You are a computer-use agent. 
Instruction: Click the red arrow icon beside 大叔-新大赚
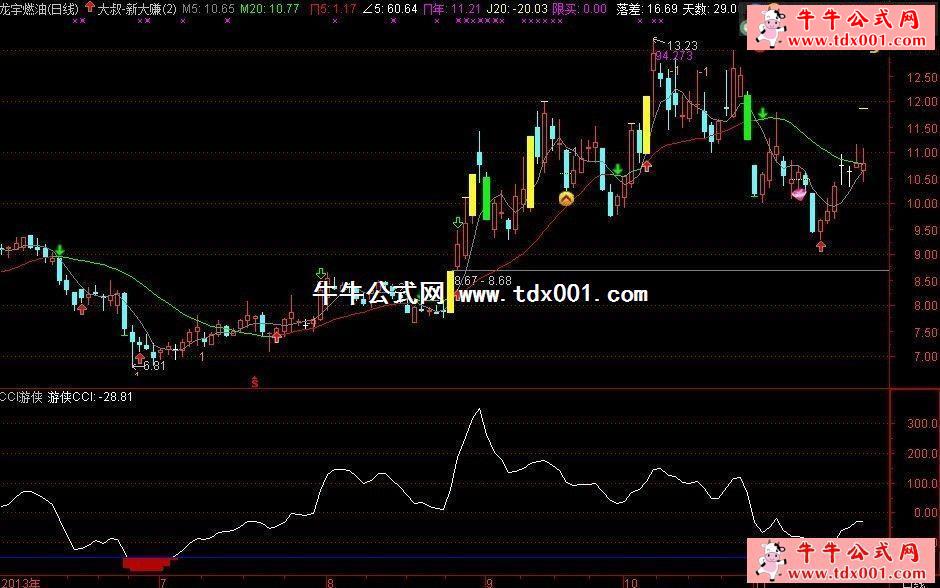coord(89,8)
